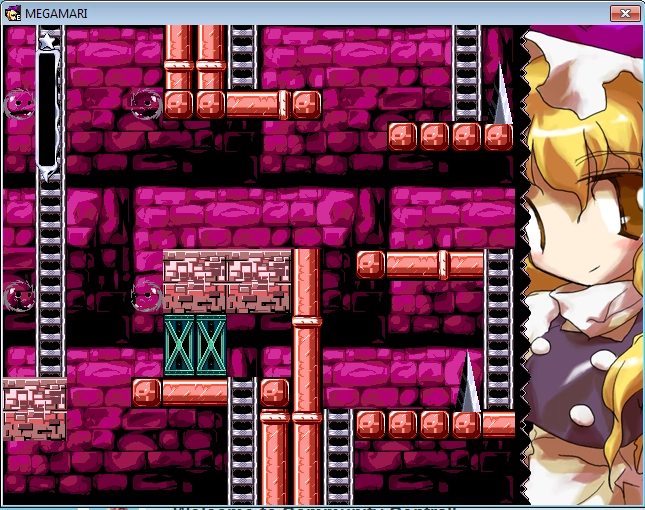Close the MEGAMARI window

pyautogui.click(x=625, y=14)
